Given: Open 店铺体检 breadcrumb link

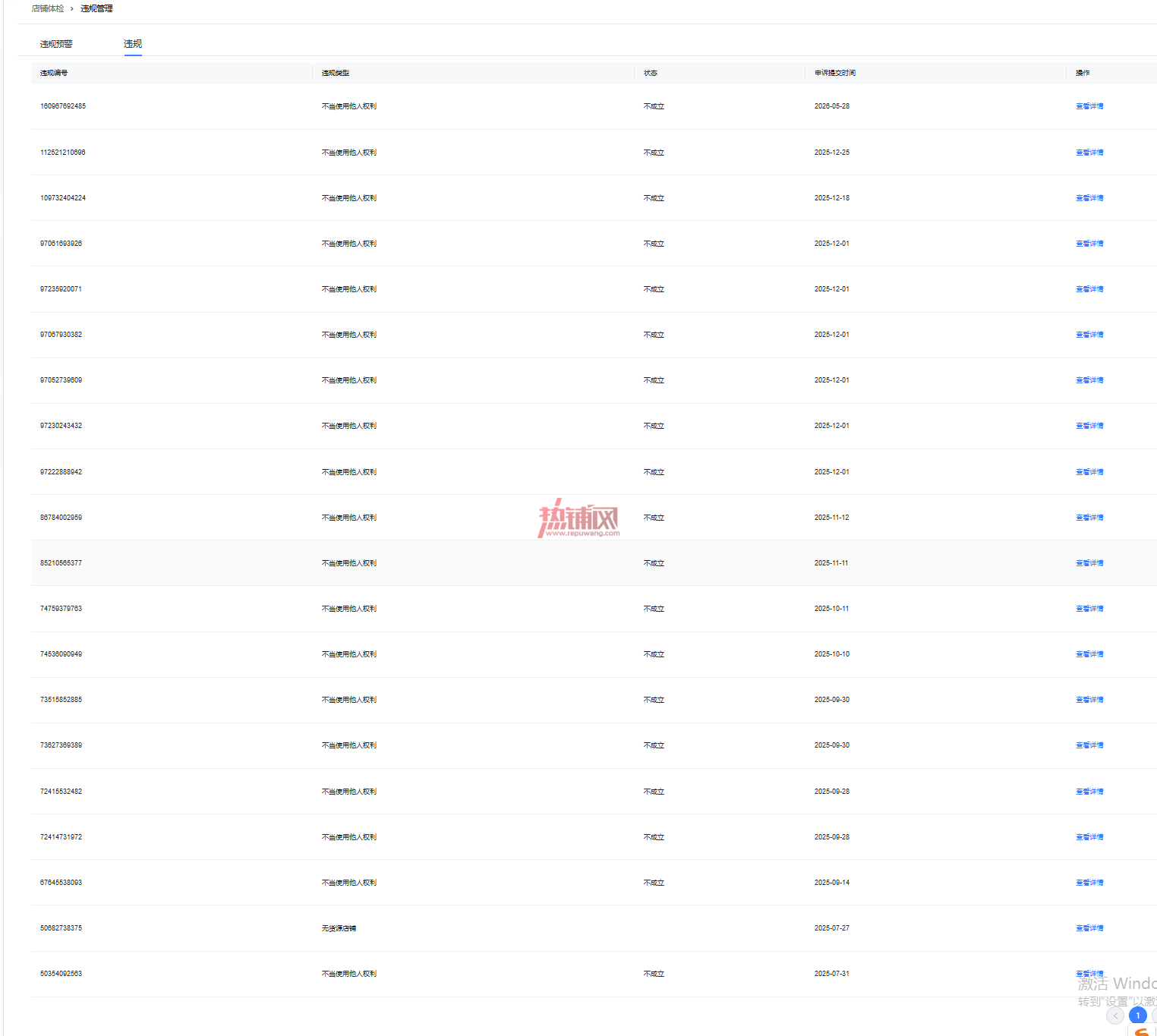Looking at the screenshot, I should (x=48, y=8).
